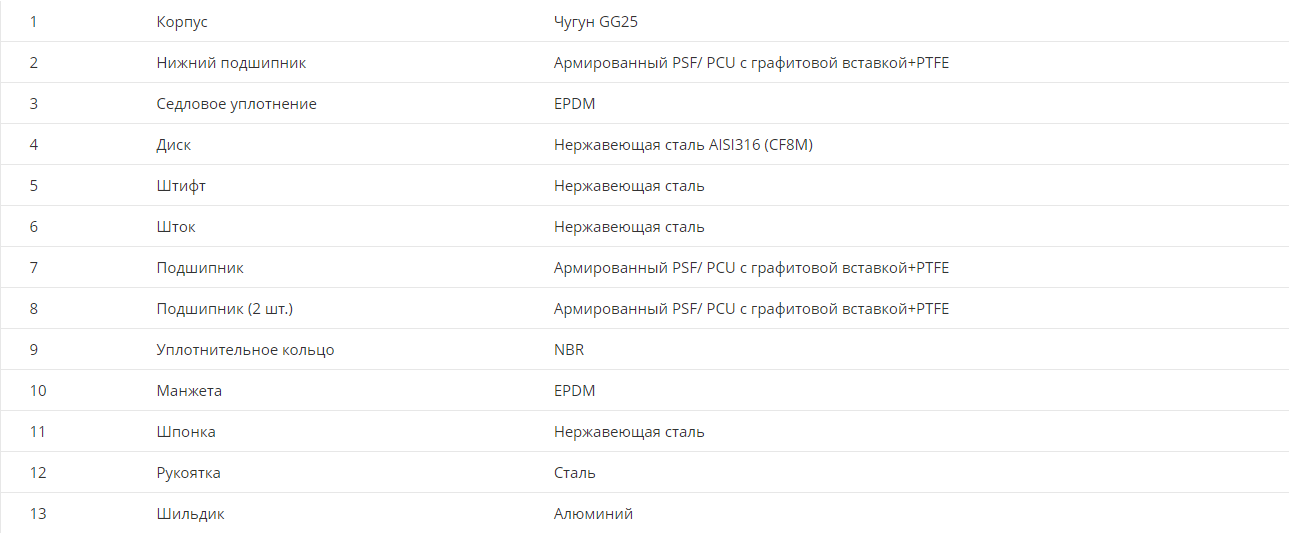Click row number 1 in the table

34,21
